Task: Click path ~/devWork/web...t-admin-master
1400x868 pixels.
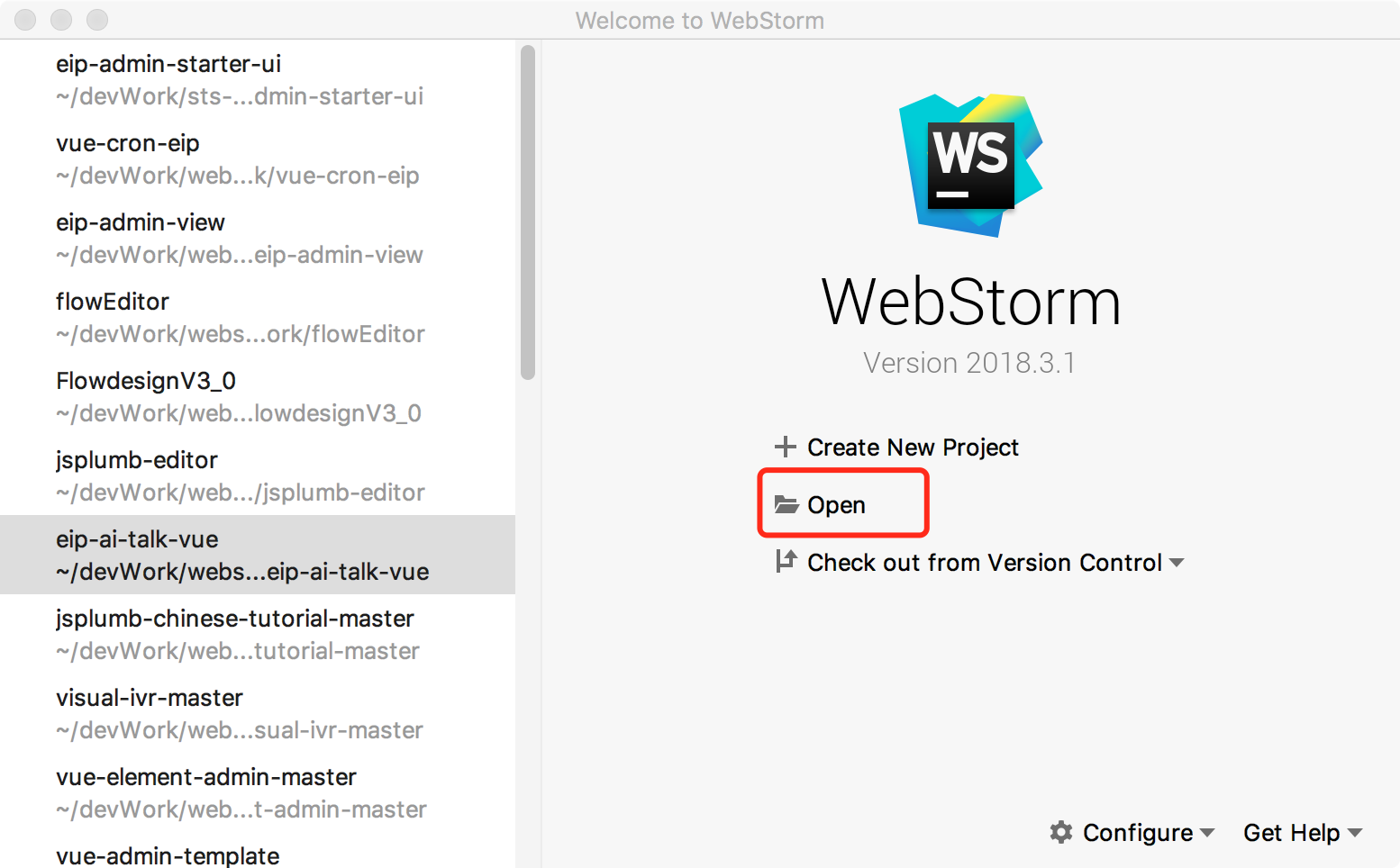Action: click(x=241, y=809)
